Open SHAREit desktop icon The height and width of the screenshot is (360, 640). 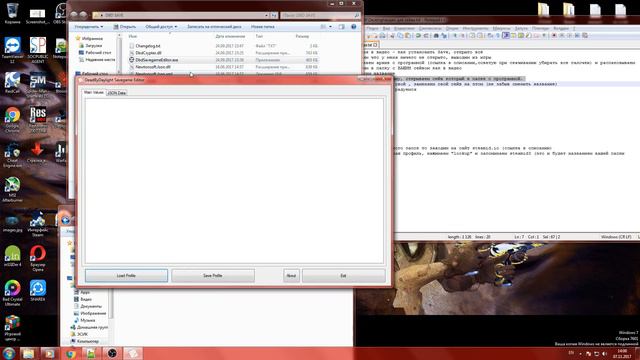[x=38, y=290]
